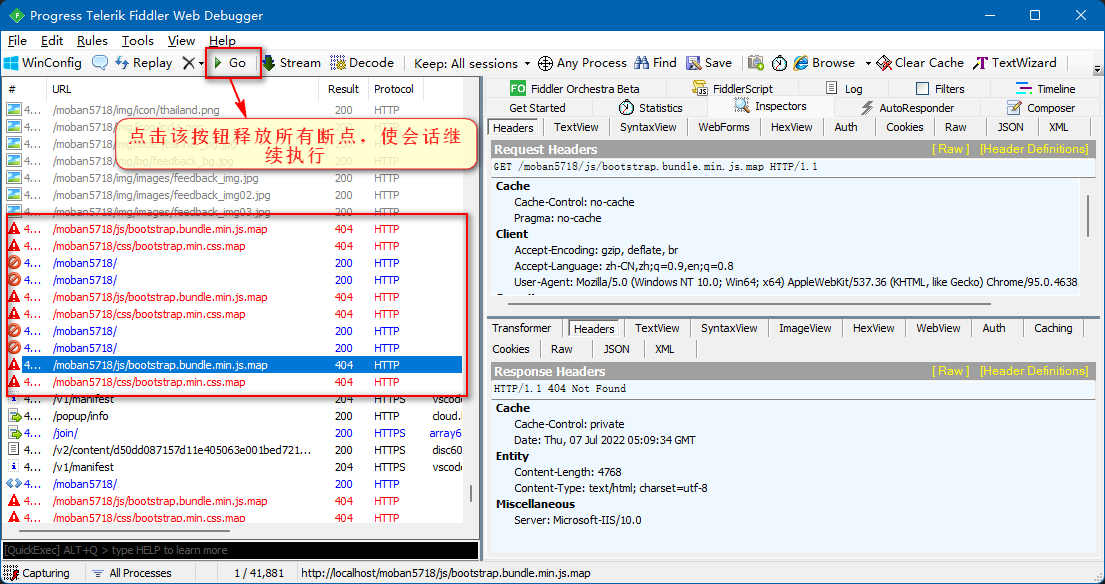Open the Remove (X) dropdown arrow
This screenshot has height=584, width=1105.
(202, 63)
